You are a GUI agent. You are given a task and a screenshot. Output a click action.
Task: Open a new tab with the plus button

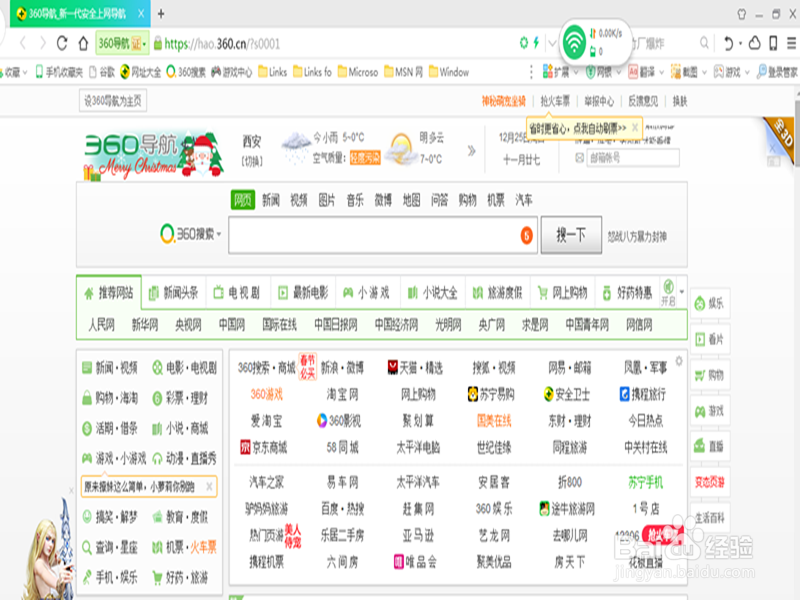click(161, 14)
